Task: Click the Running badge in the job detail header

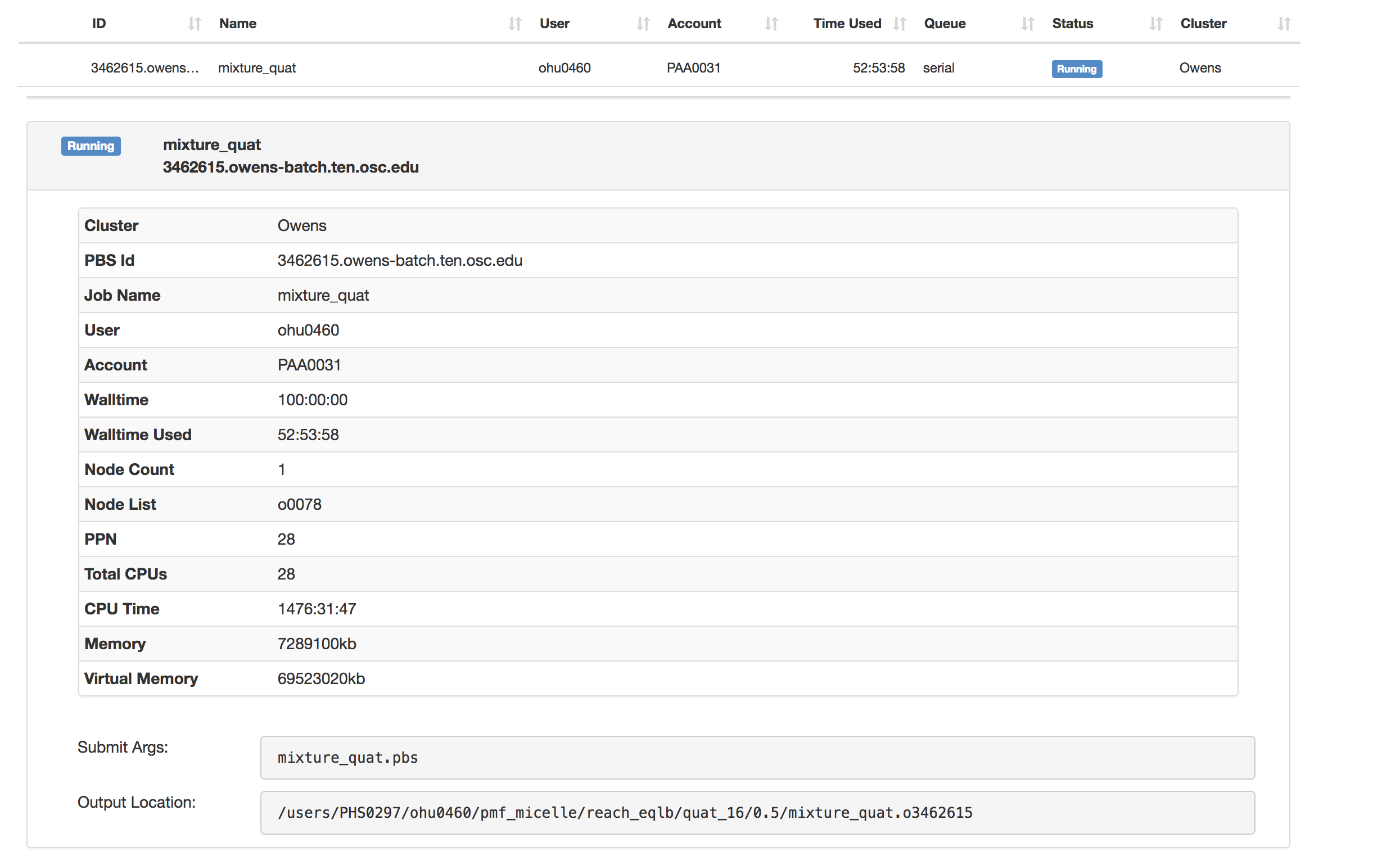Action: pos(91,146)
